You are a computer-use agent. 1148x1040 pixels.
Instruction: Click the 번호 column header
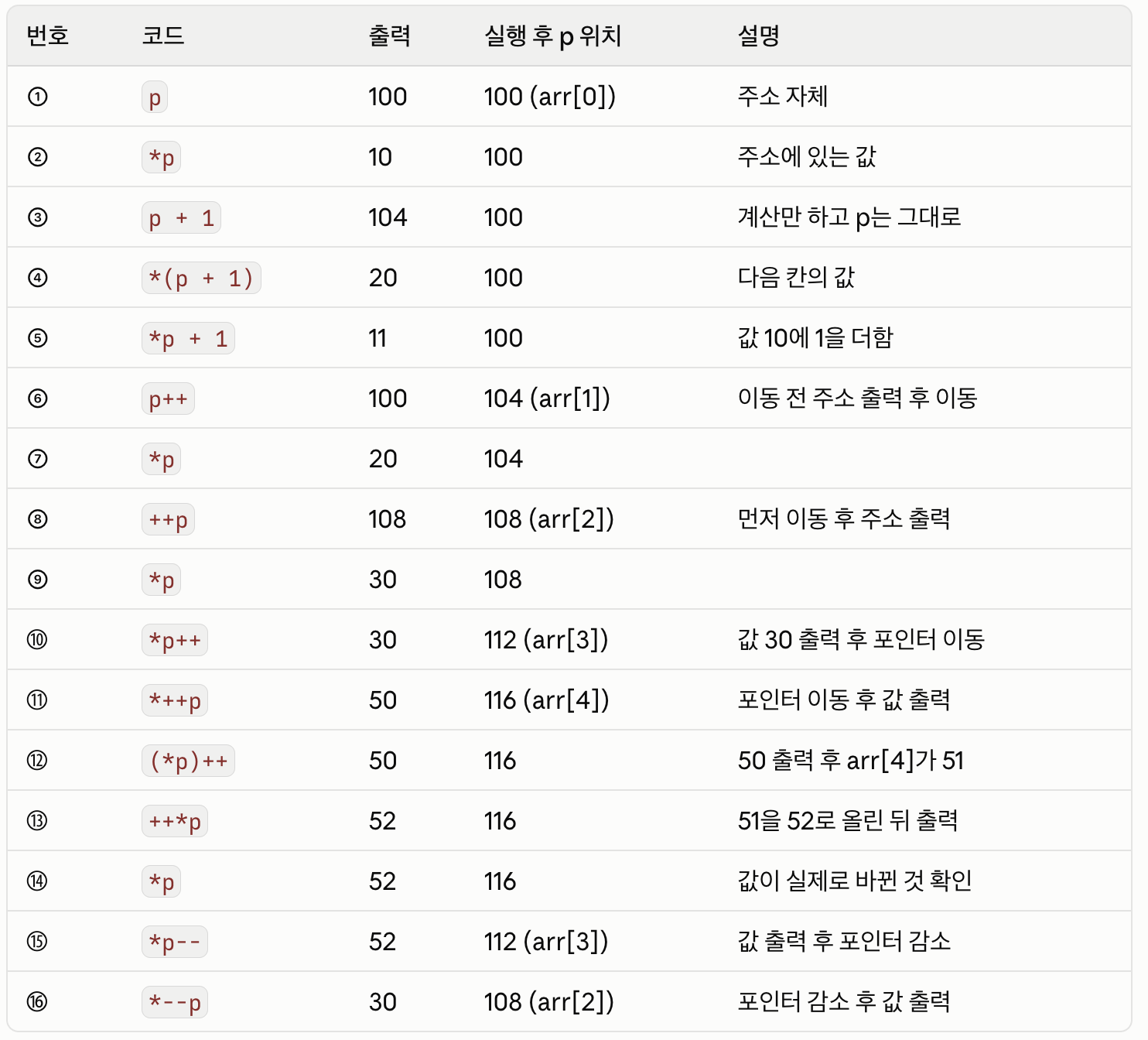(x=48, y=36)
